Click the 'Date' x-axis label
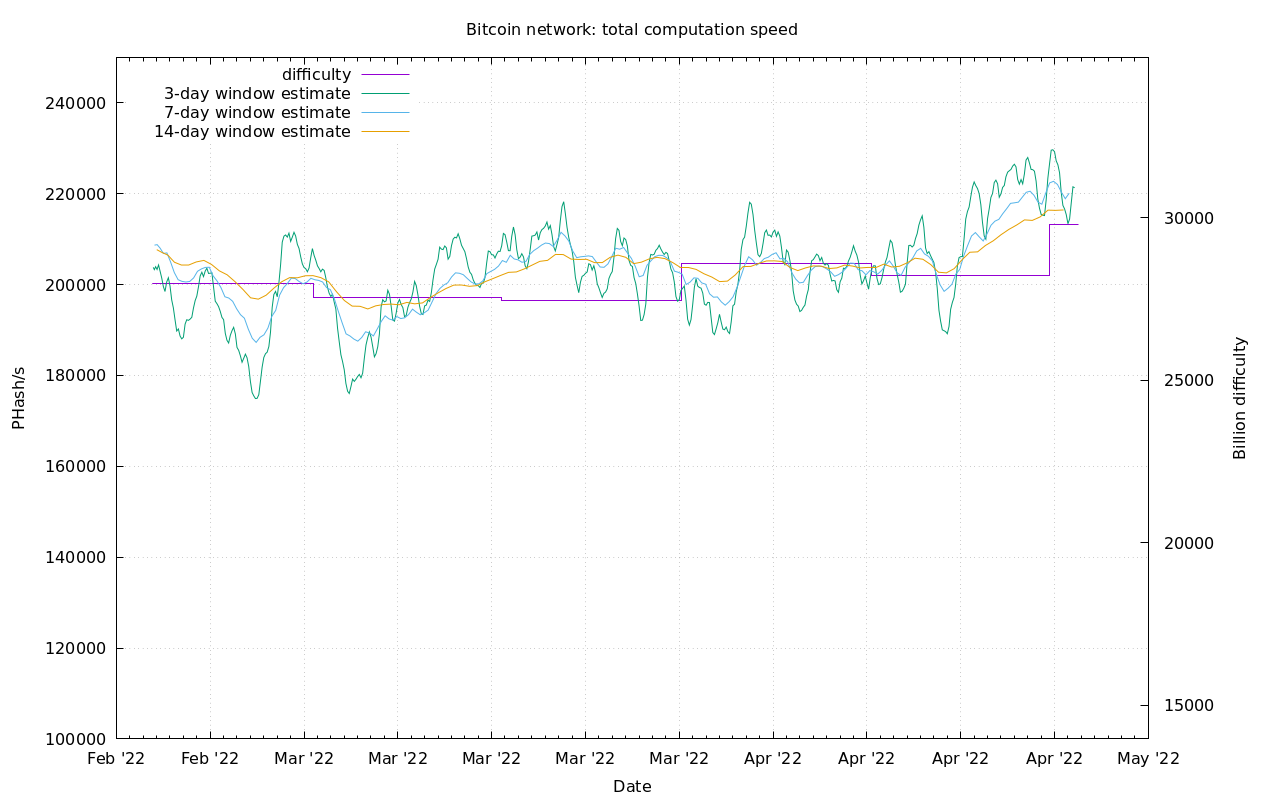1280x800 pixels. (x=632, y=787)
